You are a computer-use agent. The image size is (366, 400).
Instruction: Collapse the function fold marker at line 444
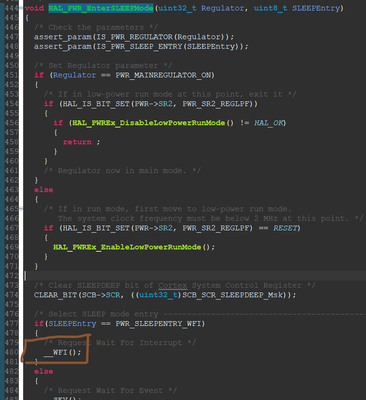(21, 8)
